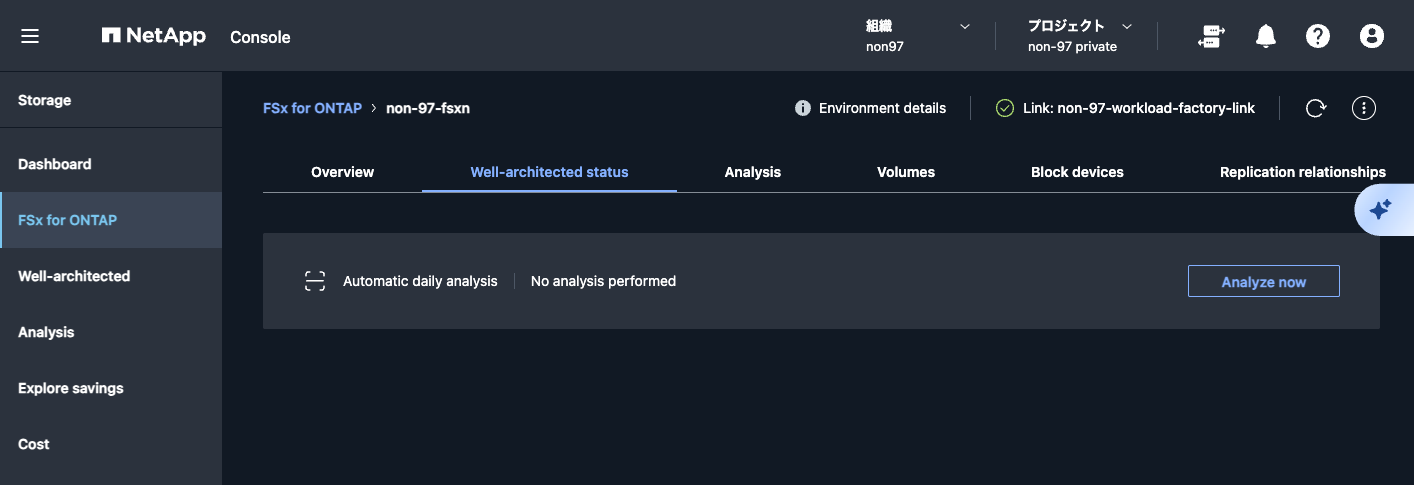The height and width of the screenshot is (485, 1414).
Task: Click the 'No analysis performed' text
Action: [x=603, y=281]
